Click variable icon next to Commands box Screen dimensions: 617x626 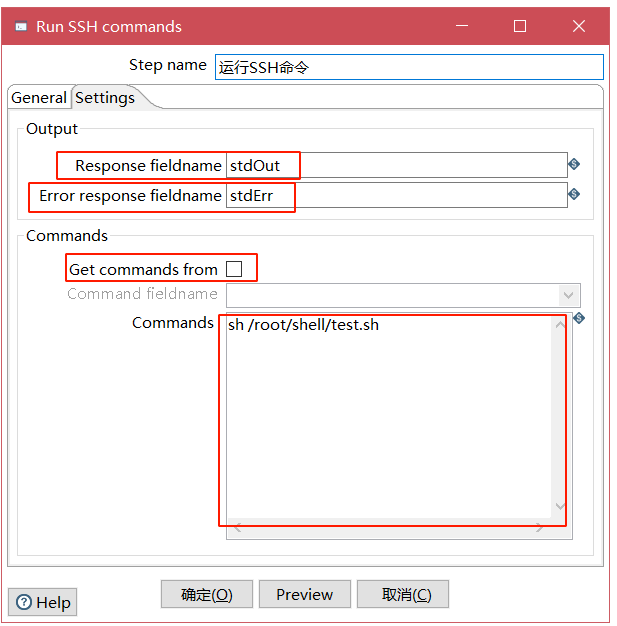(578, 319)
